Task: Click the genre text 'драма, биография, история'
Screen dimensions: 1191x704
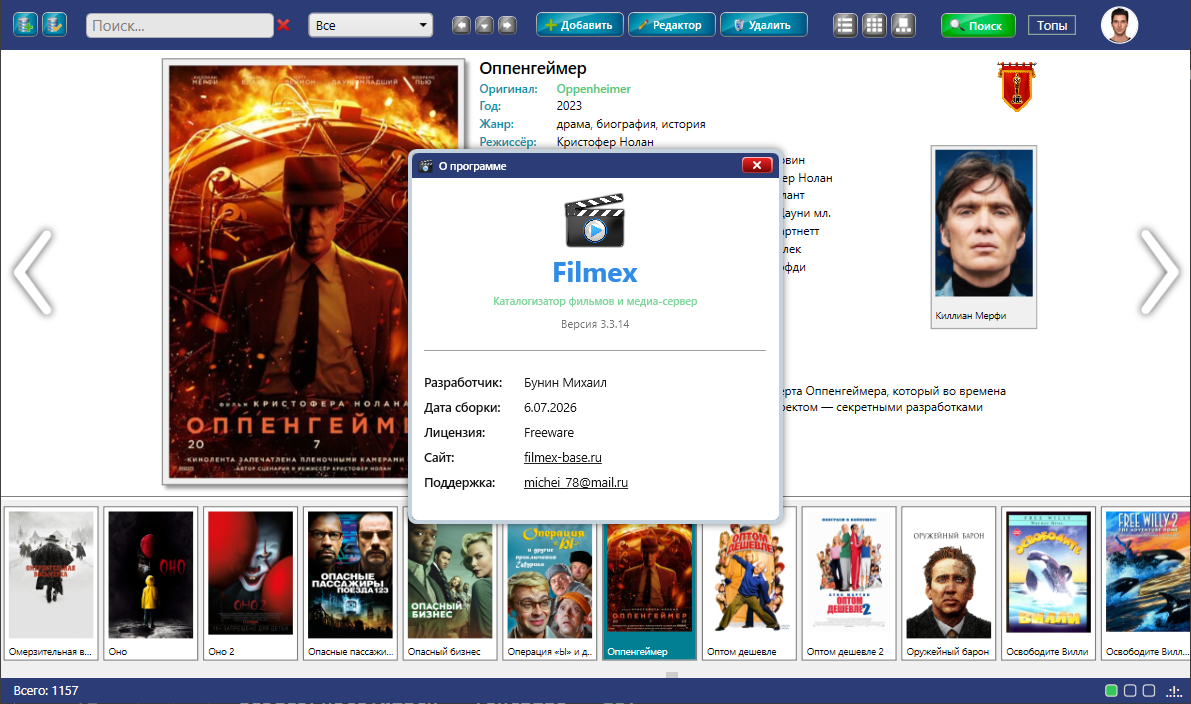Action: point(630,124)
